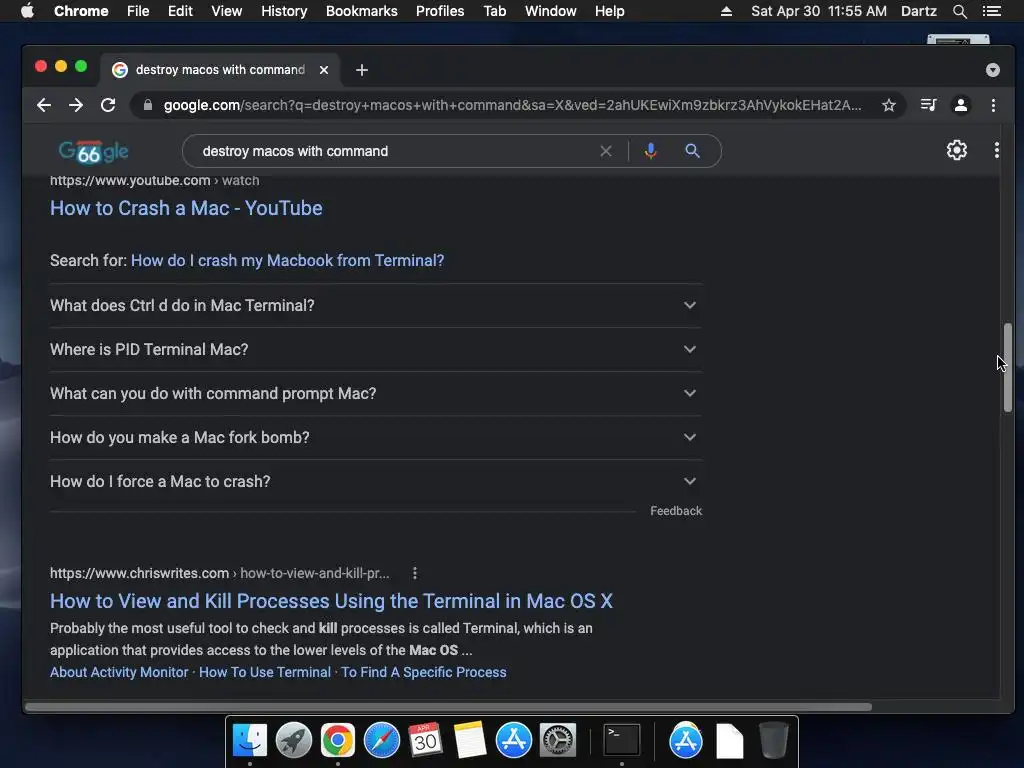Open System Preferences from the Dock
Image resolution: width=1024 pixels, height=768 pixels.
point(557,740)
